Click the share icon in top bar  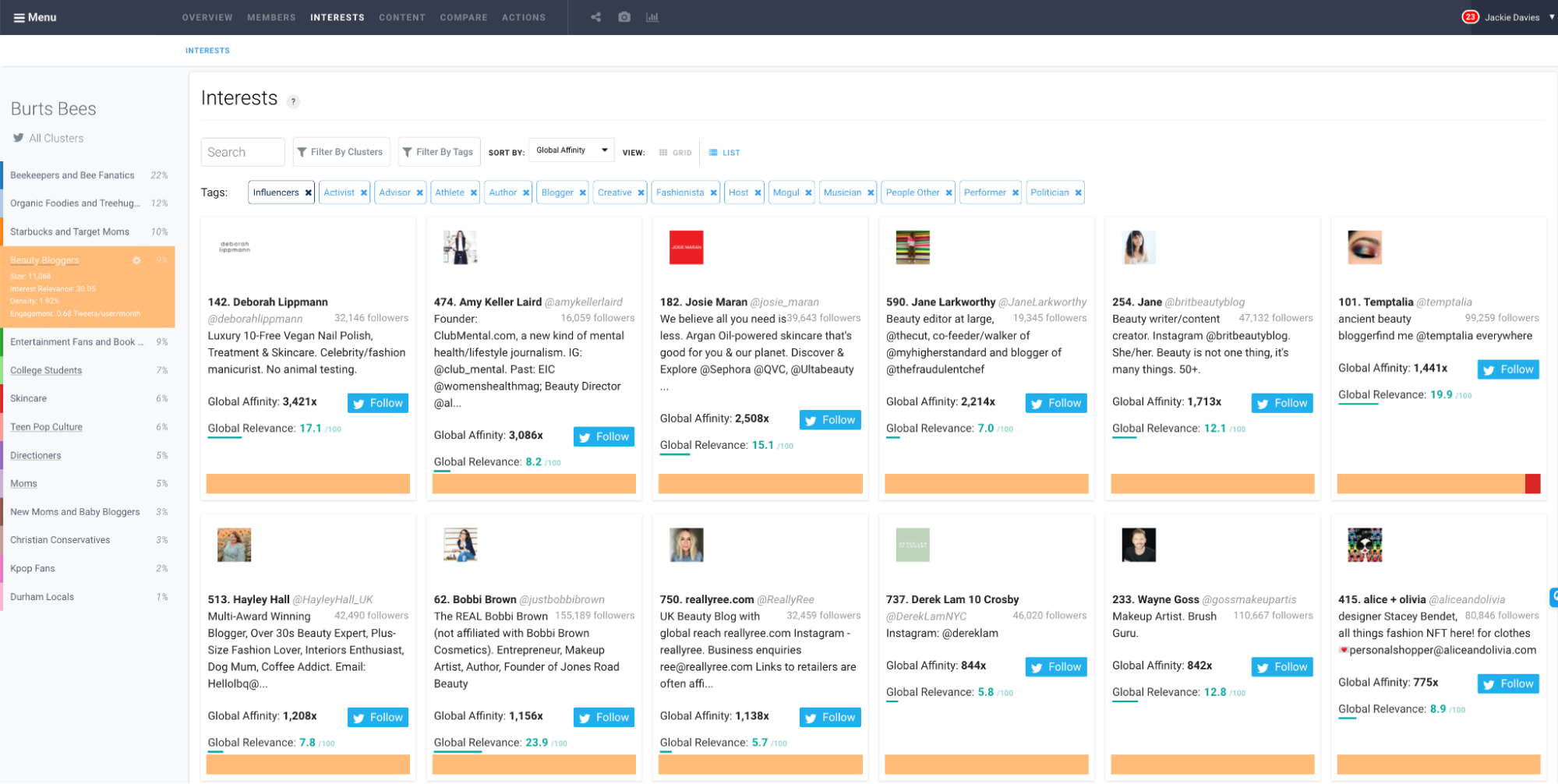point(595,17)
